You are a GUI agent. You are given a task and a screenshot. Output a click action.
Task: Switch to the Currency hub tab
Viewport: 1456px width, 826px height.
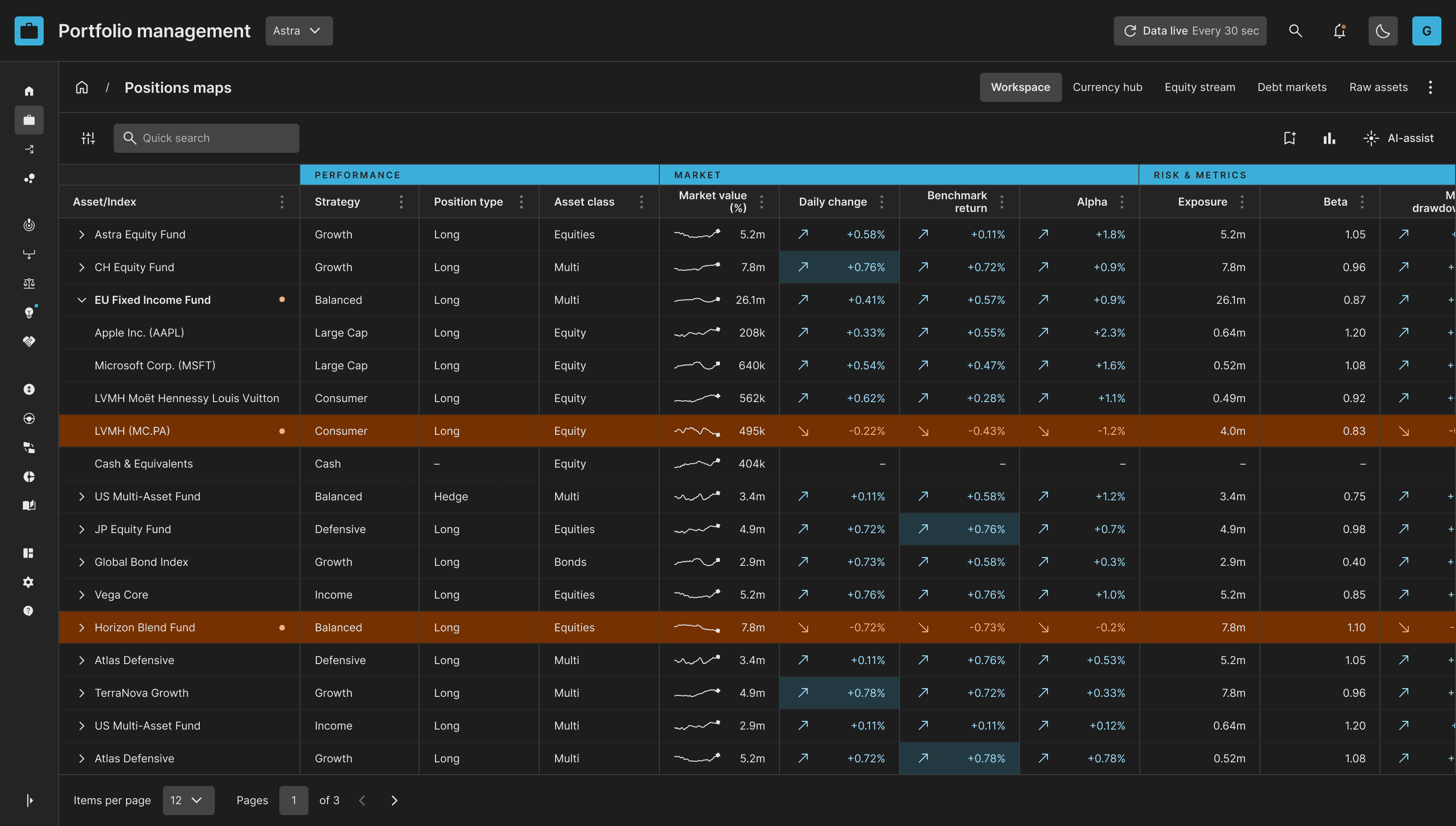point(1107,87)
